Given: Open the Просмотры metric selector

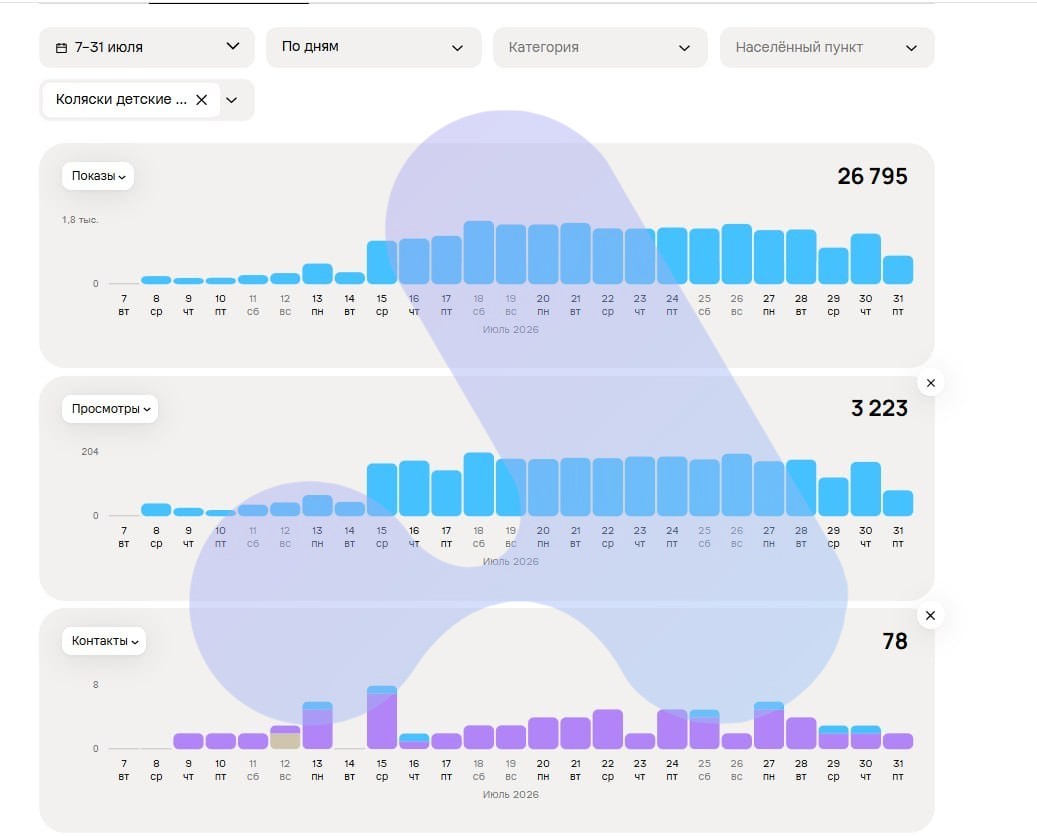Looking at the screenshot, I should click(110, 409).
